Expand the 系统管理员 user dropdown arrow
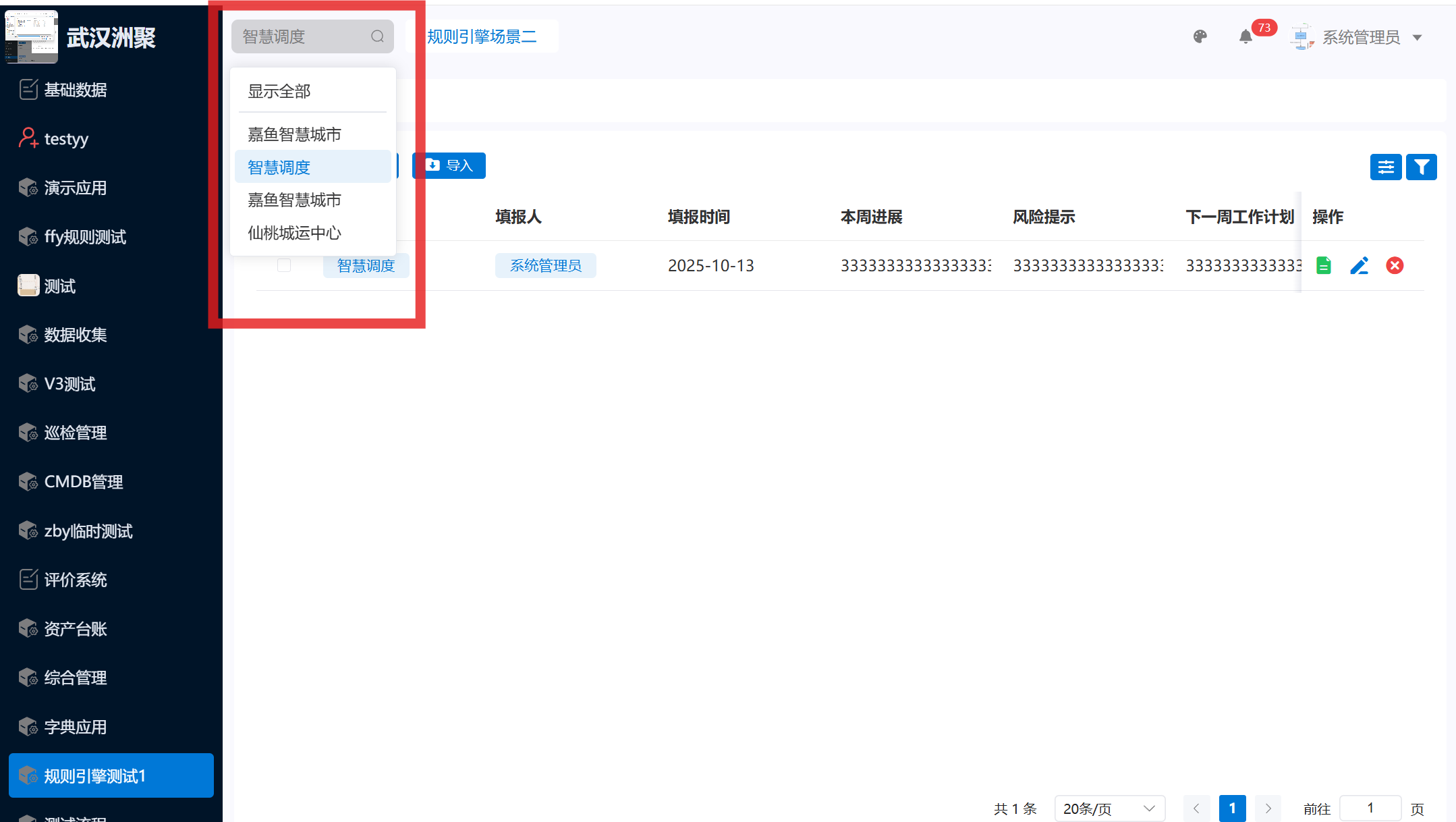Image resolution: width=1456 pixels, height=822 pixels. click(1418, 37)
